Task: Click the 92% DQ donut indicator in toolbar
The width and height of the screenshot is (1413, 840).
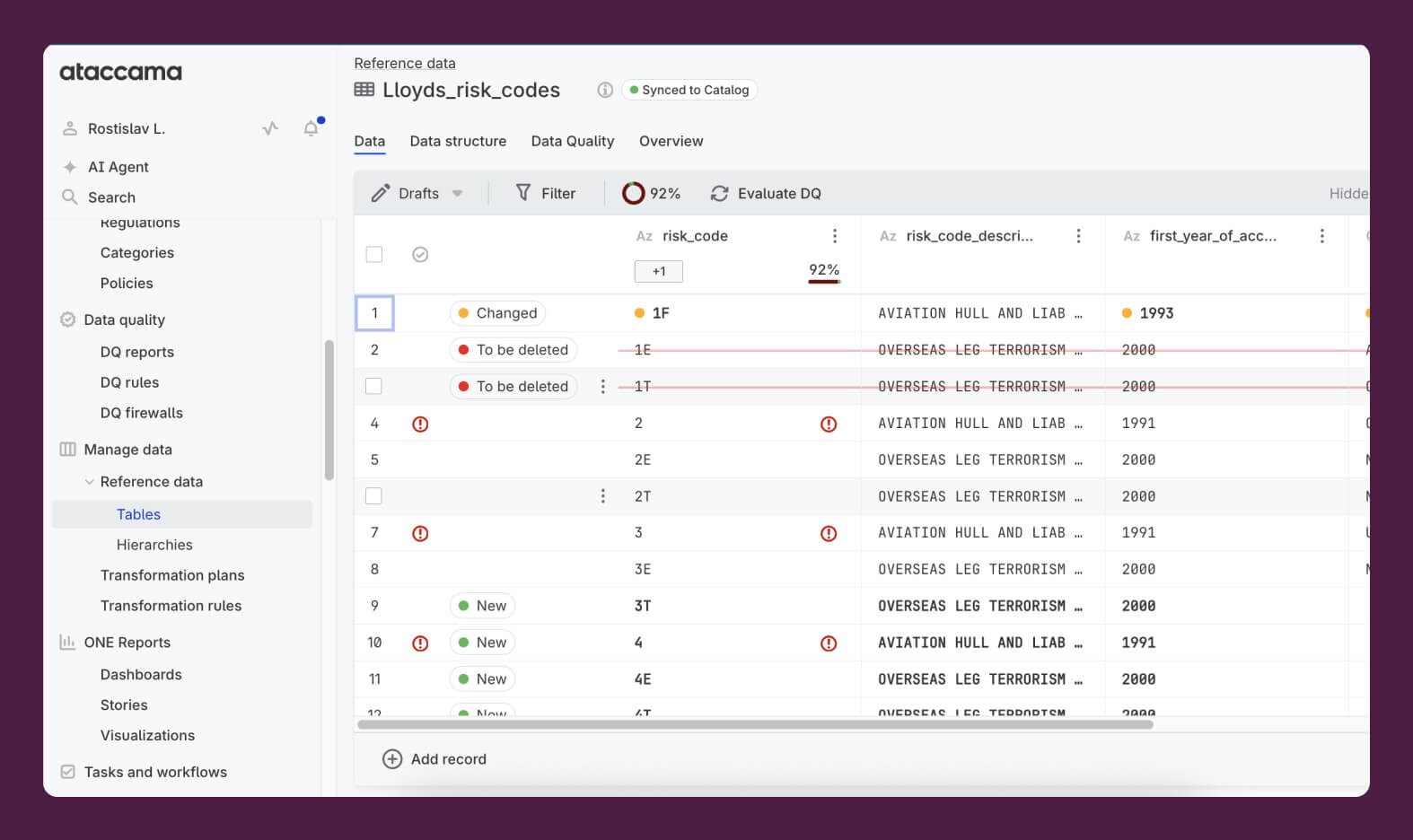Action: click(x=634, y=193)
